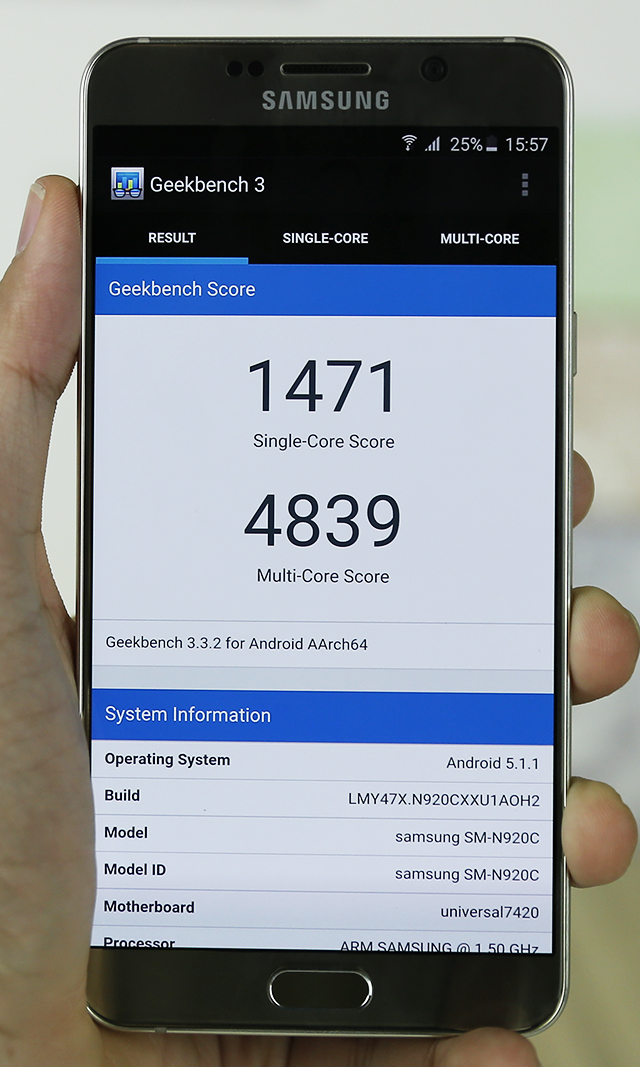The image size is (640, 1067).
Task: Tap the 1471 single-core score number
Action: [322, 387]
